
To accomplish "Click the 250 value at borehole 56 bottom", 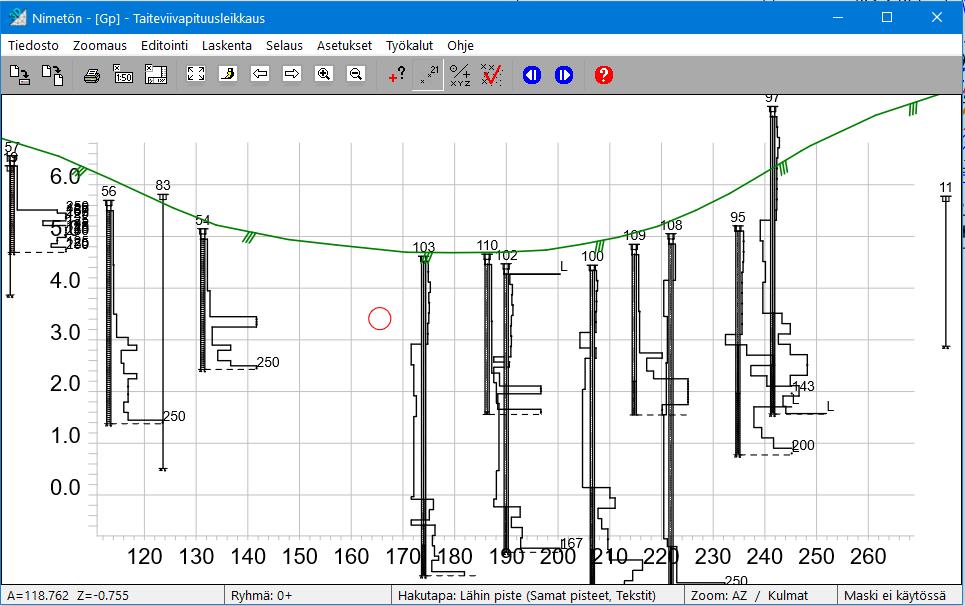I will click(x=174, y=417).
